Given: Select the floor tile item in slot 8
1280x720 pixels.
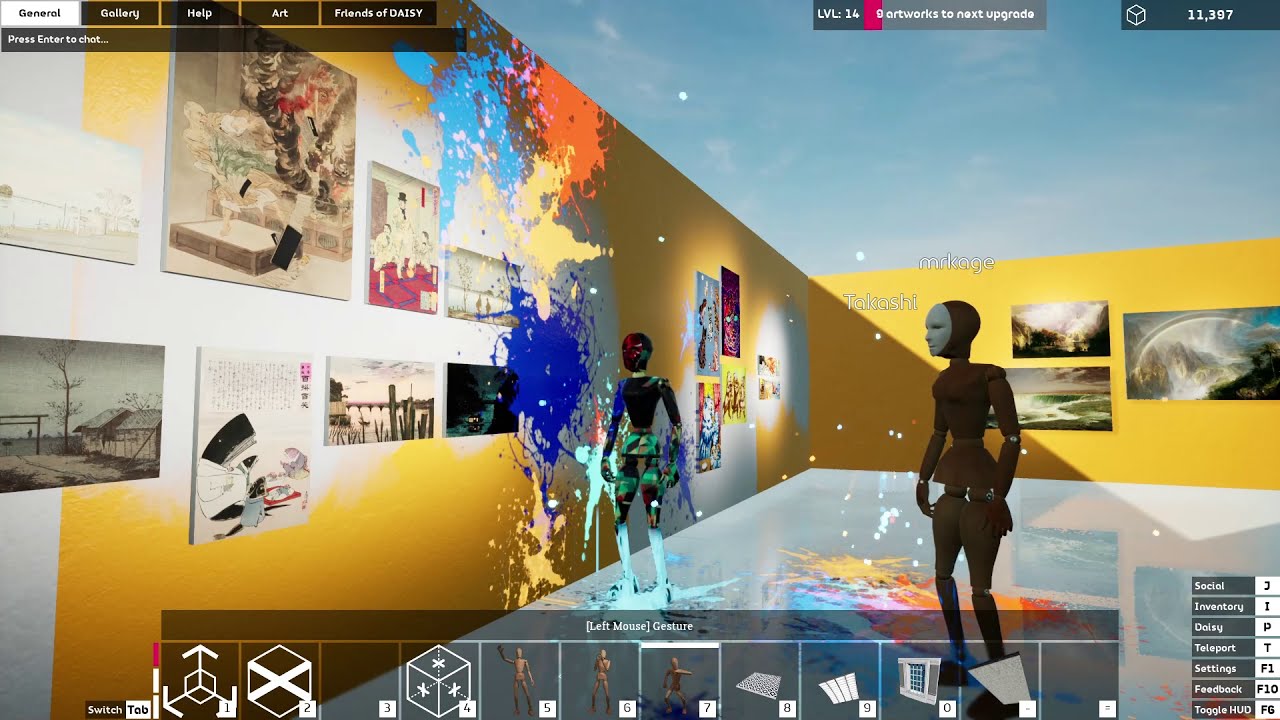Looking at the screenshot, I should (x=760, y=681).
